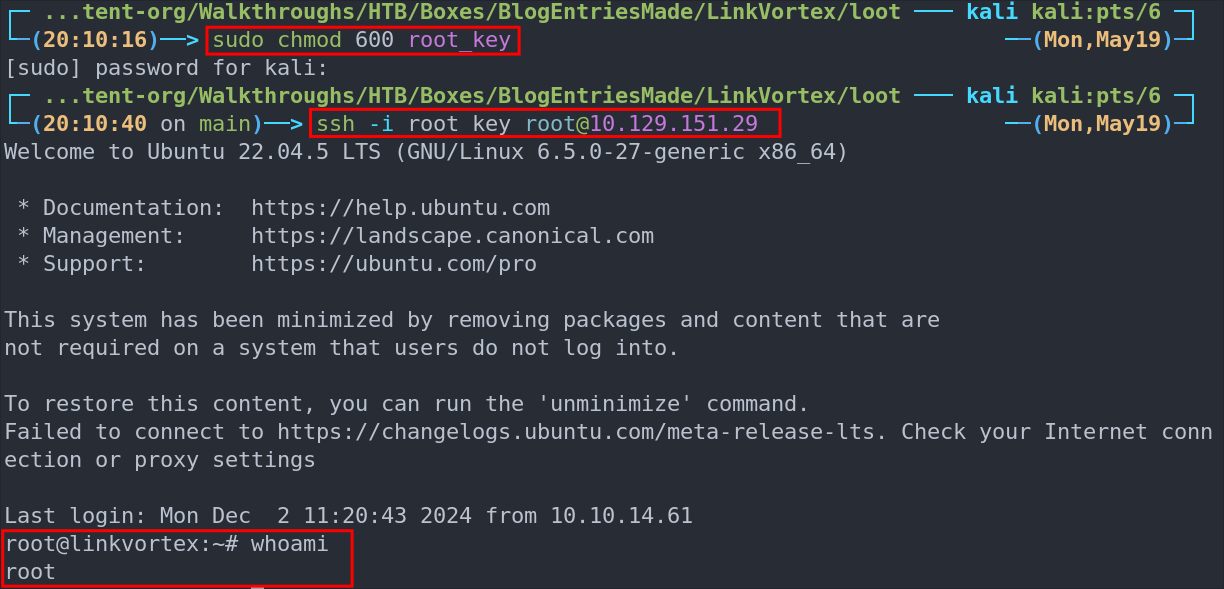1224x589 pixels.
Task: Click the 'sudo chmod 600 root_key' command
Action: tap(362, 41)
